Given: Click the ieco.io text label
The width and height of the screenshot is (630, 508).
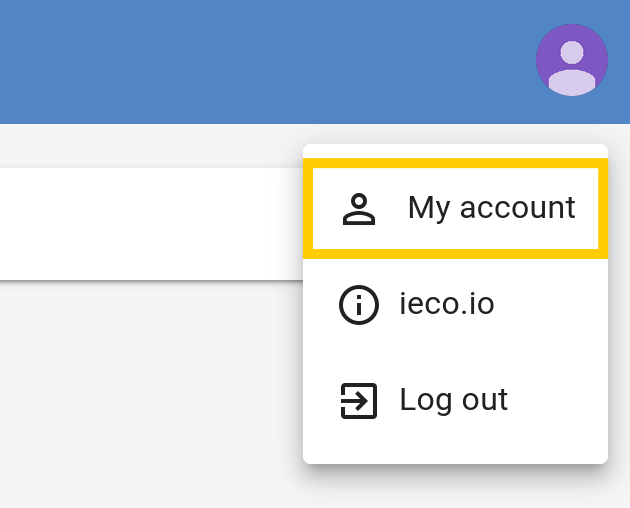Looking at the screenshot, I should pyautogui.click(x=446, y=304).
